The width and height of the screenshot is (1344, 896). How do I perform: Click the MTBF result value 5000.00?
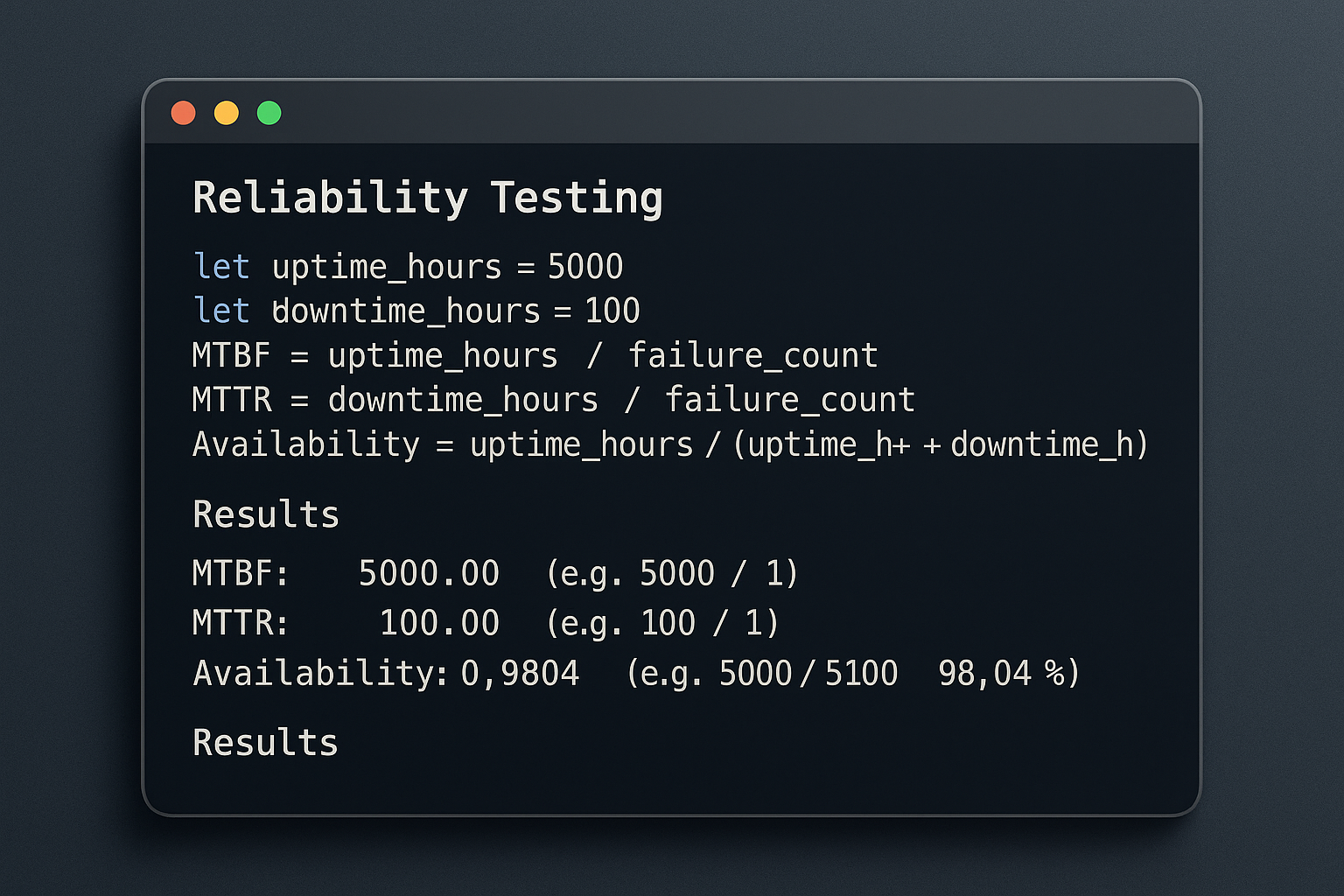pos(429,573)
